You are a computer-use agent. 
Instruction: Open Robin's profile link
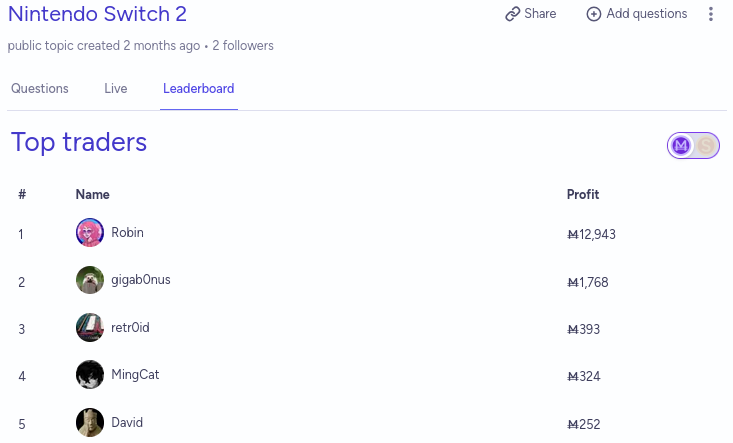coord(127,233)
